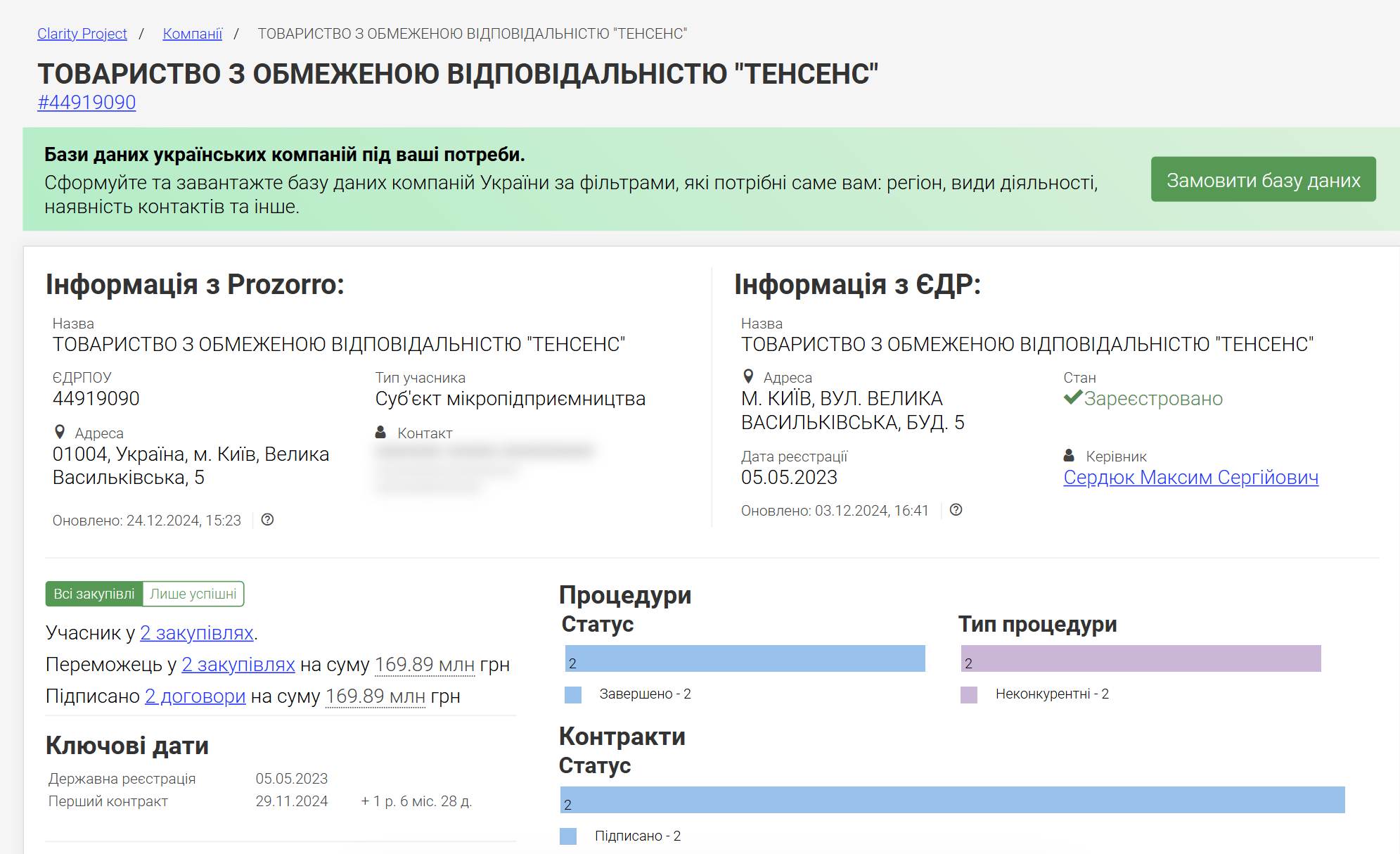Open the Сердюк Максим Сергійович profile link
Screen dimensions: 1400x854
point(1191,477)
